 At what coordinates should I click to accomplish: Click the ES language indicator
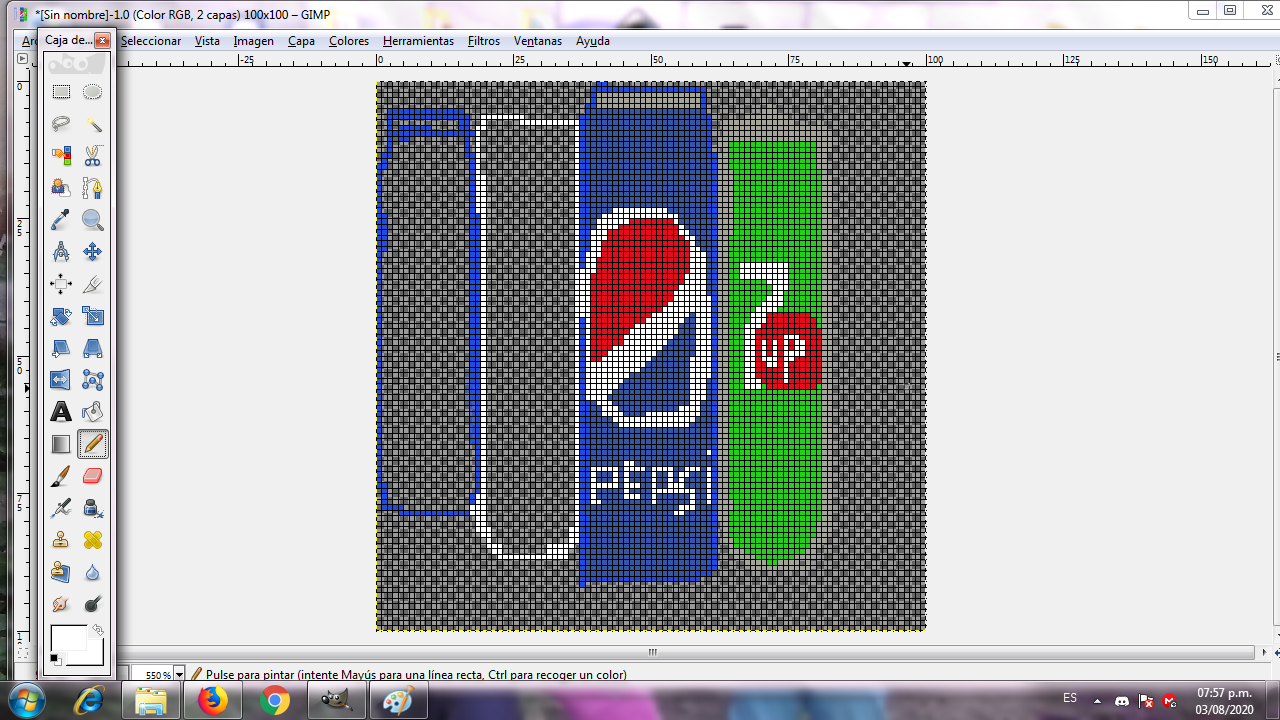pos(1070,698)
